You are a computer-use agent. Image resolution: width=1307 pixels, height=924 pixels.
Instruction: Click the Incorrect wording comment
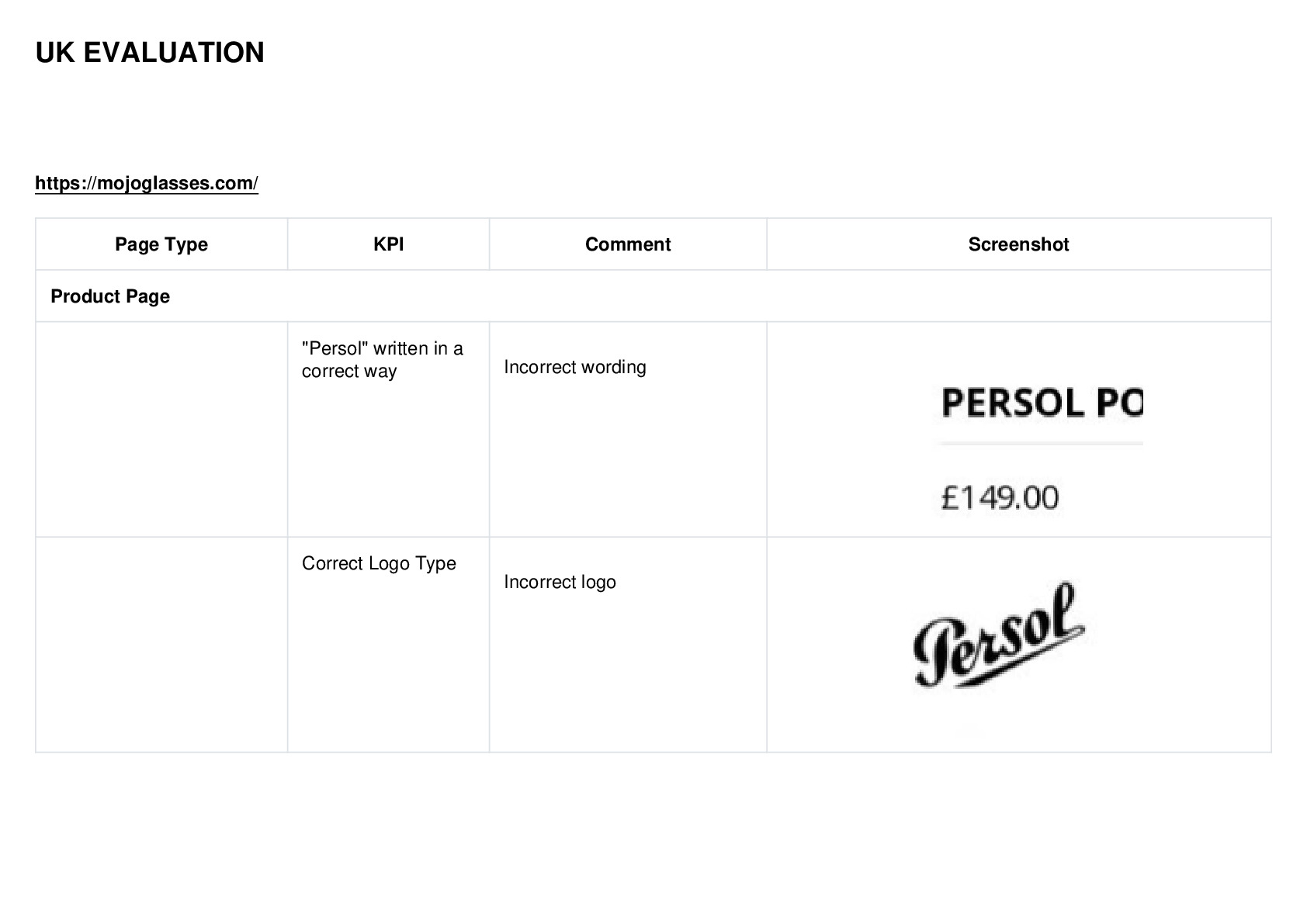tap(575, 367)
